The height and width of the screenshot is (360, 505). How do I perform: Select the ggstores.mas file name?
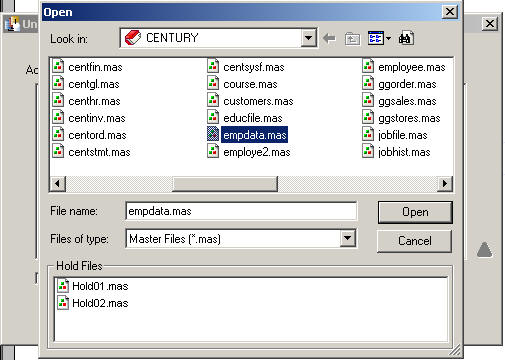[409, 118]
